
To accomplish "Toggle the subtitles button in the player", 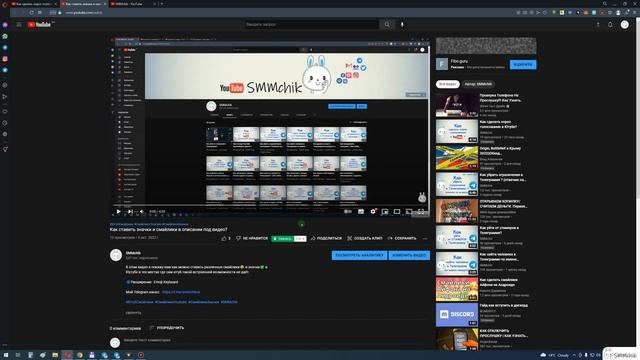I will click(361, 211).
